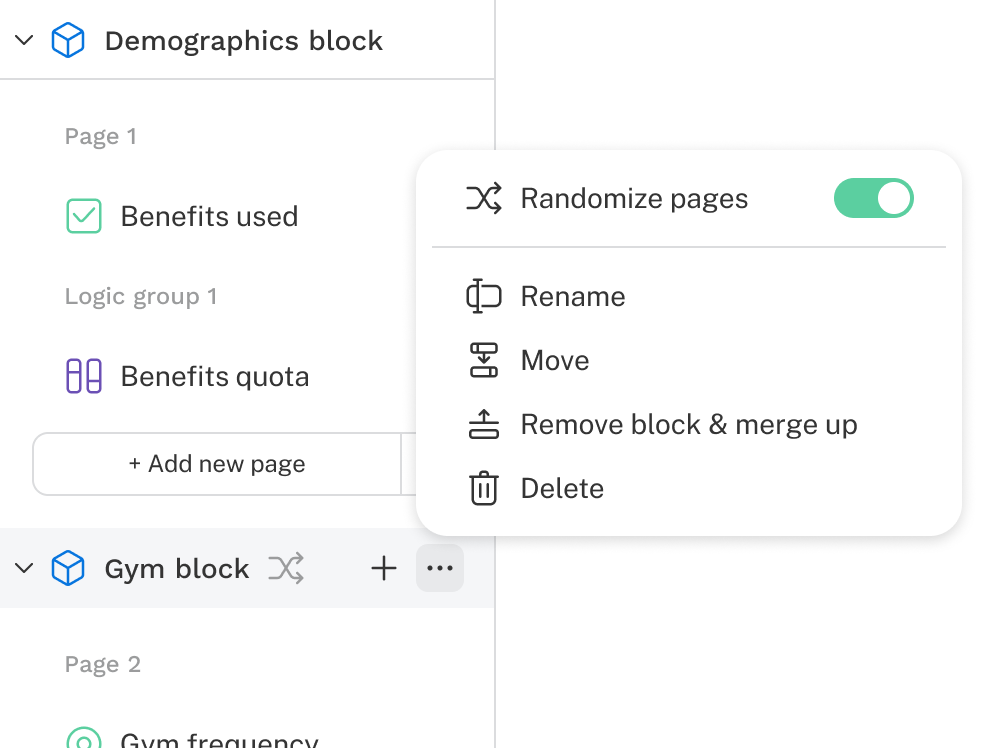Choose Delete from the block menu
This screenshot has width=1000, height=748.
coord(562,489)
